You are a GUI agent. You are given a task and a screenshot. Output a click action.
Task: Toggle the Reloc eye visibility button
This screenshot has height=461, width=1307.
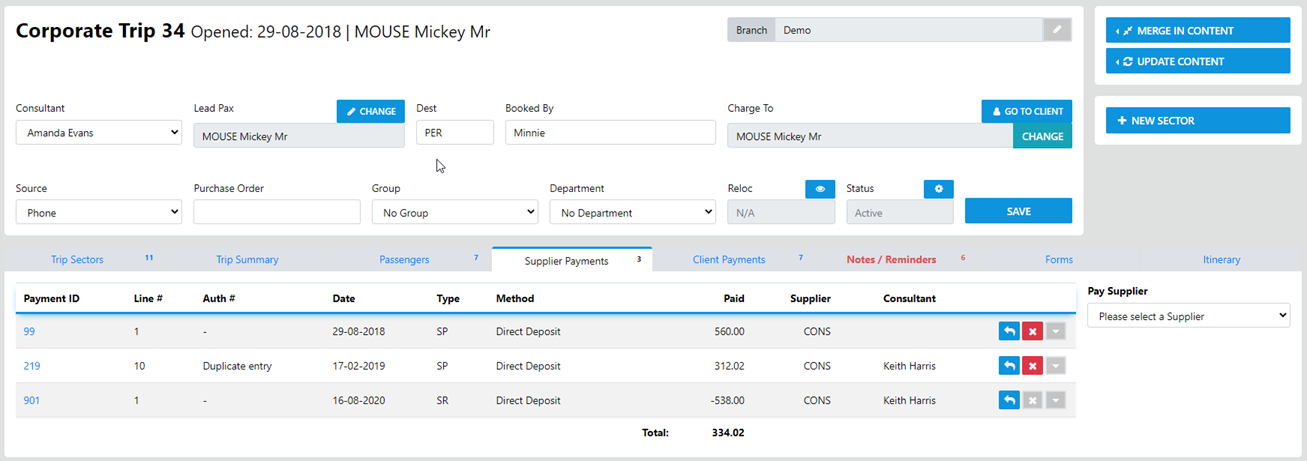(x=819, y=189)
